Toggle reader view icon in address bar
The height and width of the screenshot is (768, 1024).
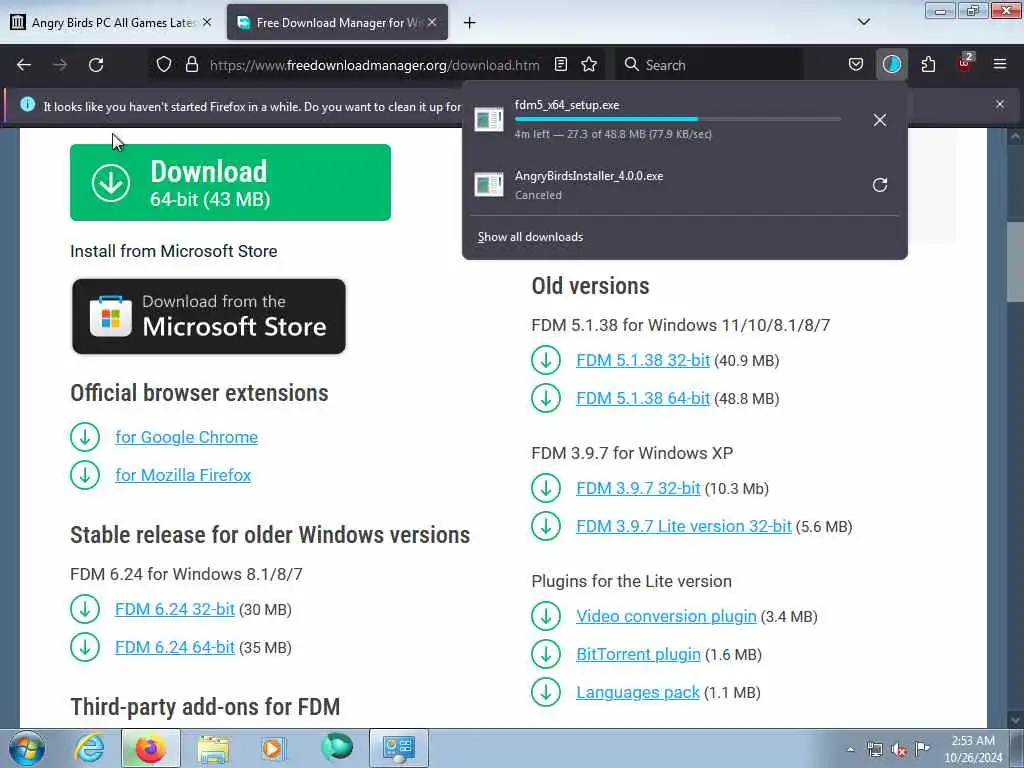pos(560,65)
